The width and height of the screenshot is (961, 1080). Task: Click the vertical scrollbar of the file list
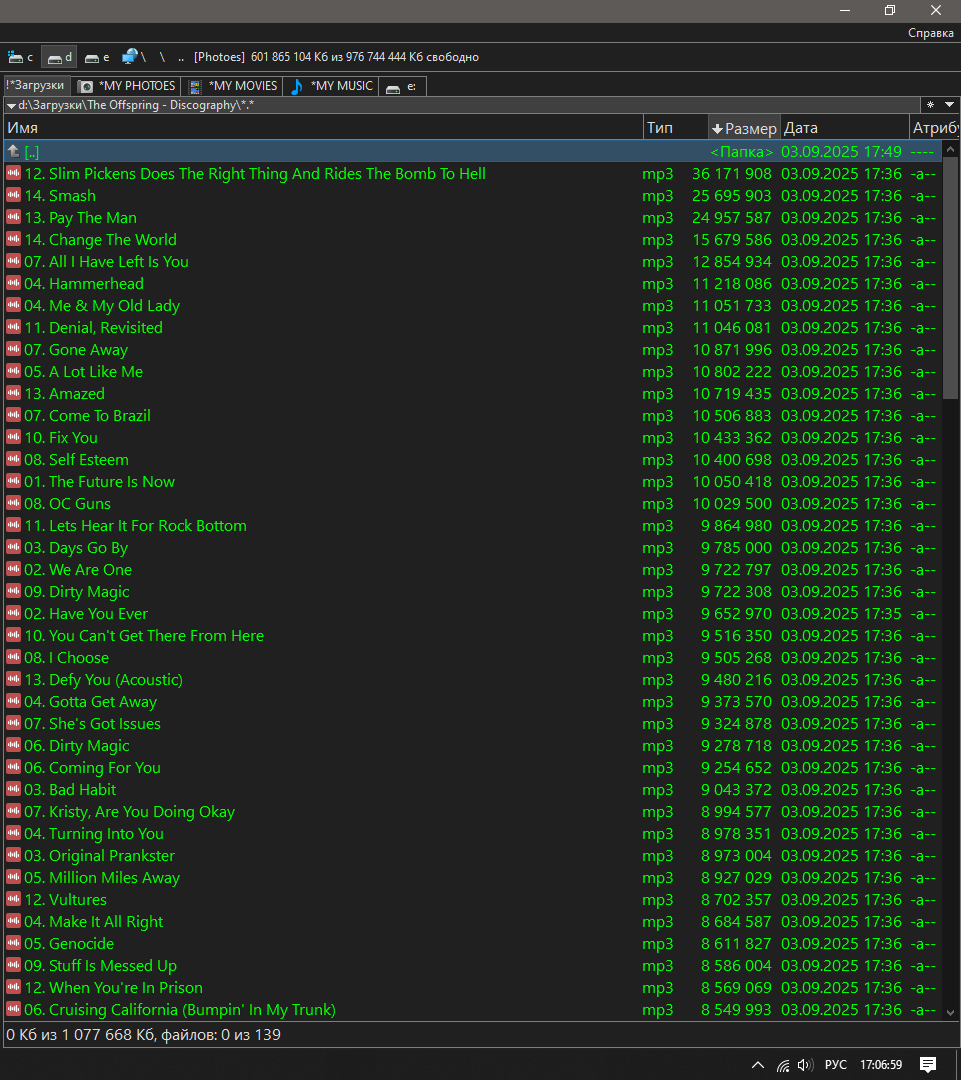point(950,600)
